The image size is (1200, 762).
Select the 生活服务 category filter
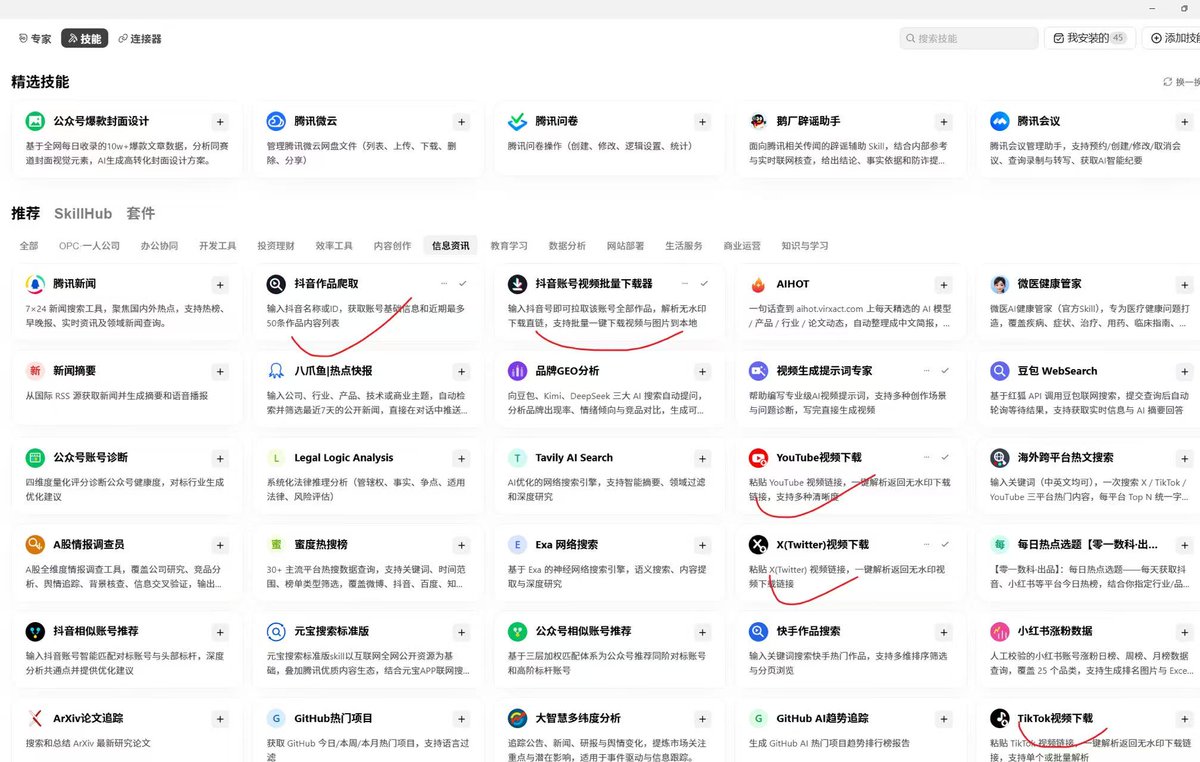coord(684,245)
